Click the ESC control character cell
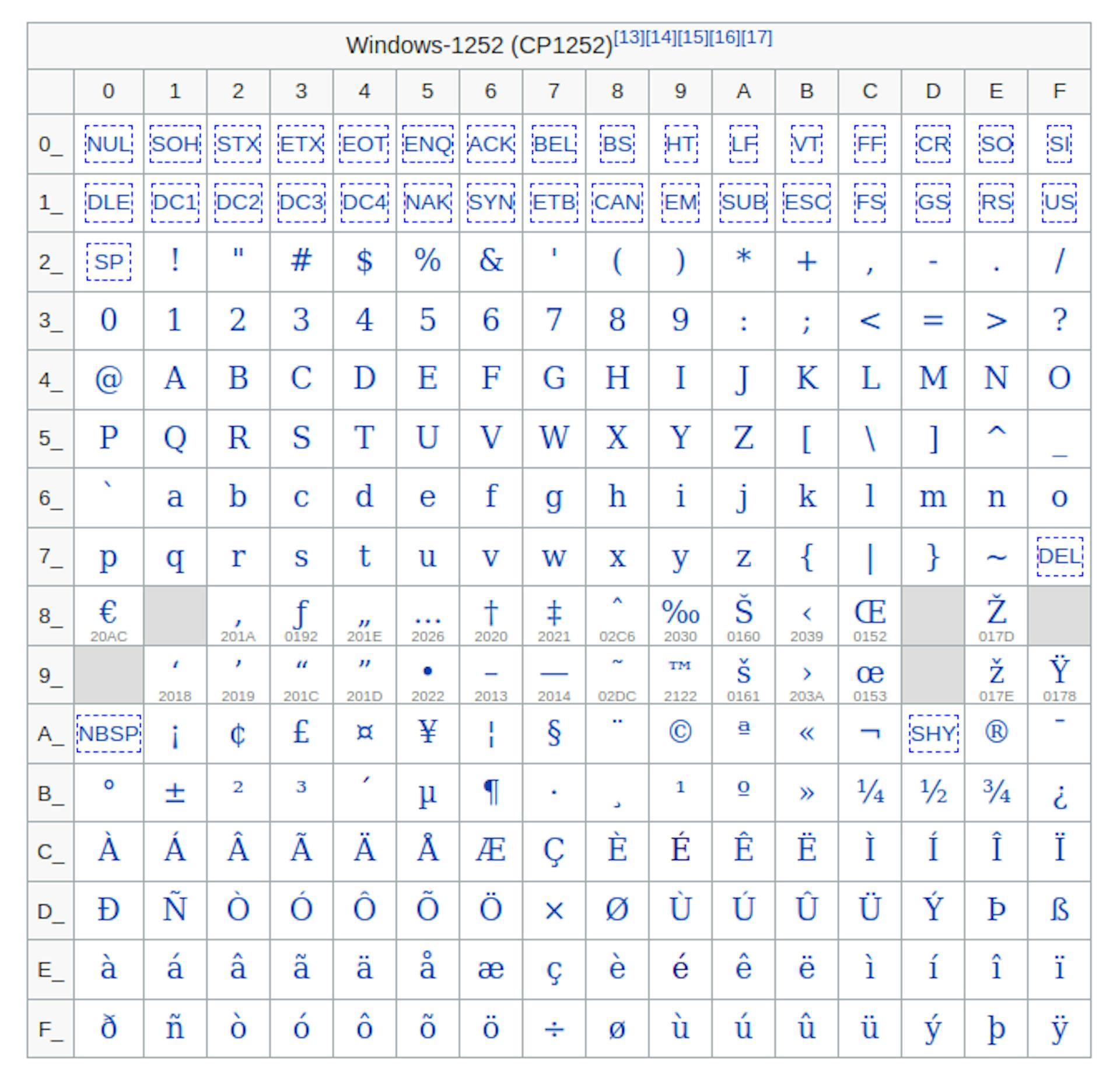The width and height of the screenshot is (1120, 1070). 807,202
